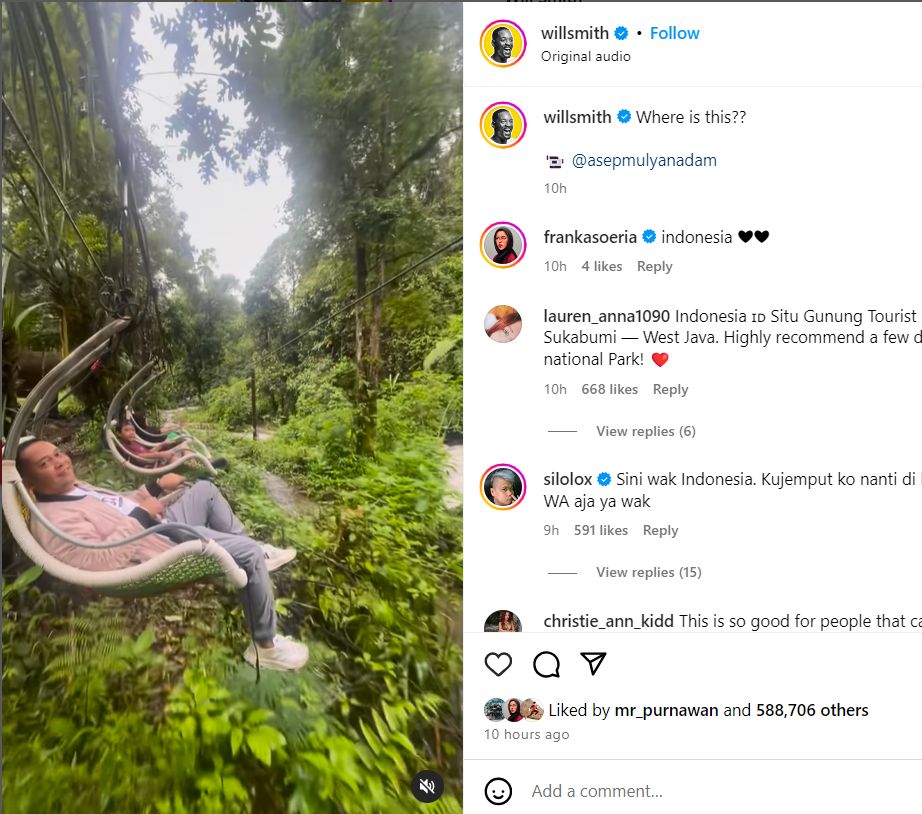Reply to frankasoeria's comment

coord(654,266)
